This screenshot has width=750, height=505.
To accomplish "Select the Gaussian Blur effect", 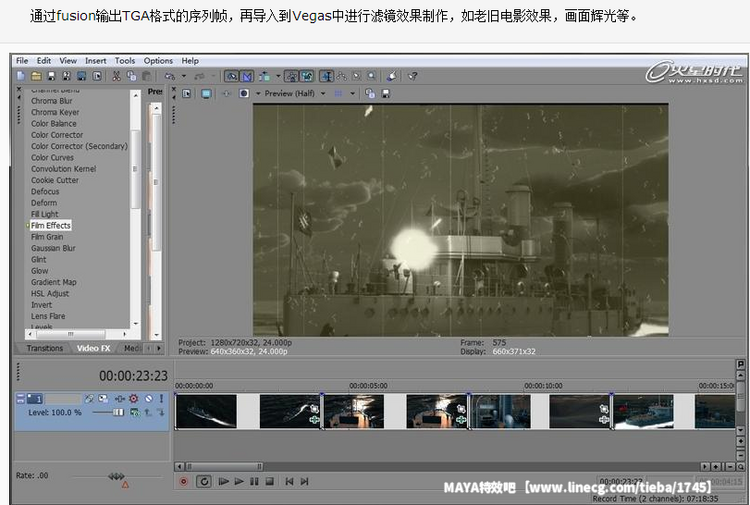I will (53, 248).
